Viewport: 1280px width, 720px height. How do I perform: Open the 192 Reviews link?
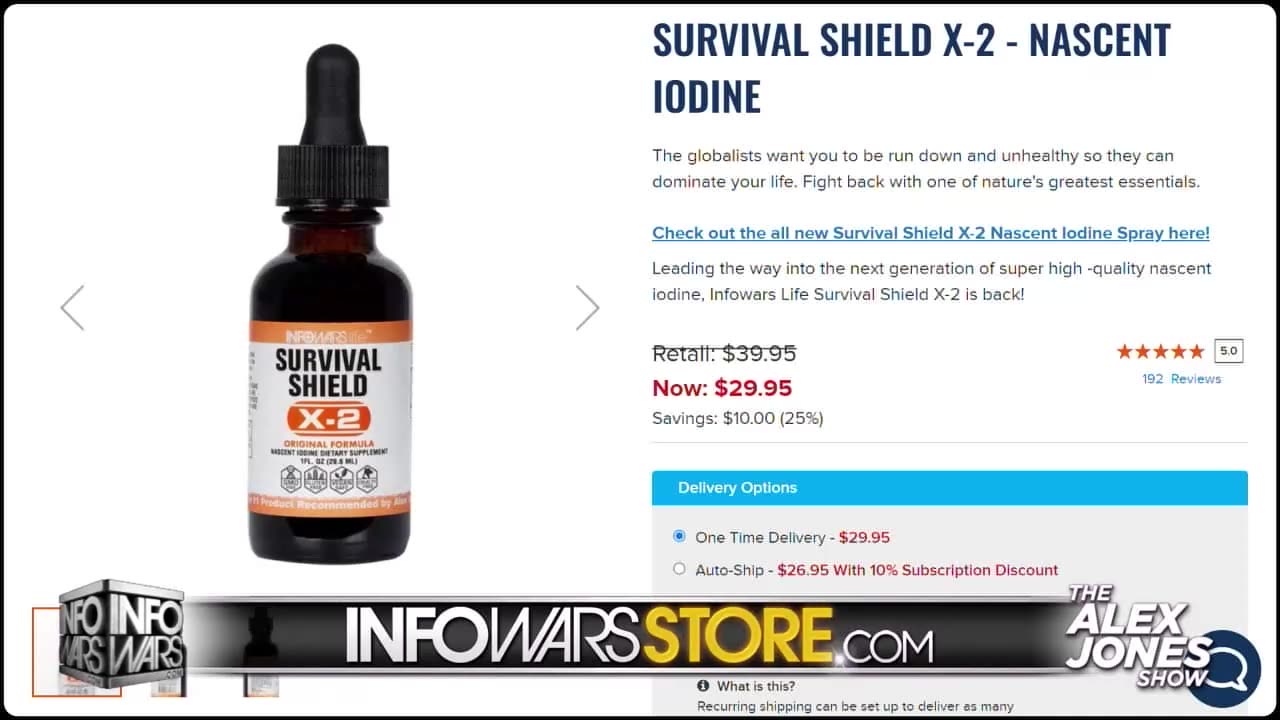[x=1181, y=379]
